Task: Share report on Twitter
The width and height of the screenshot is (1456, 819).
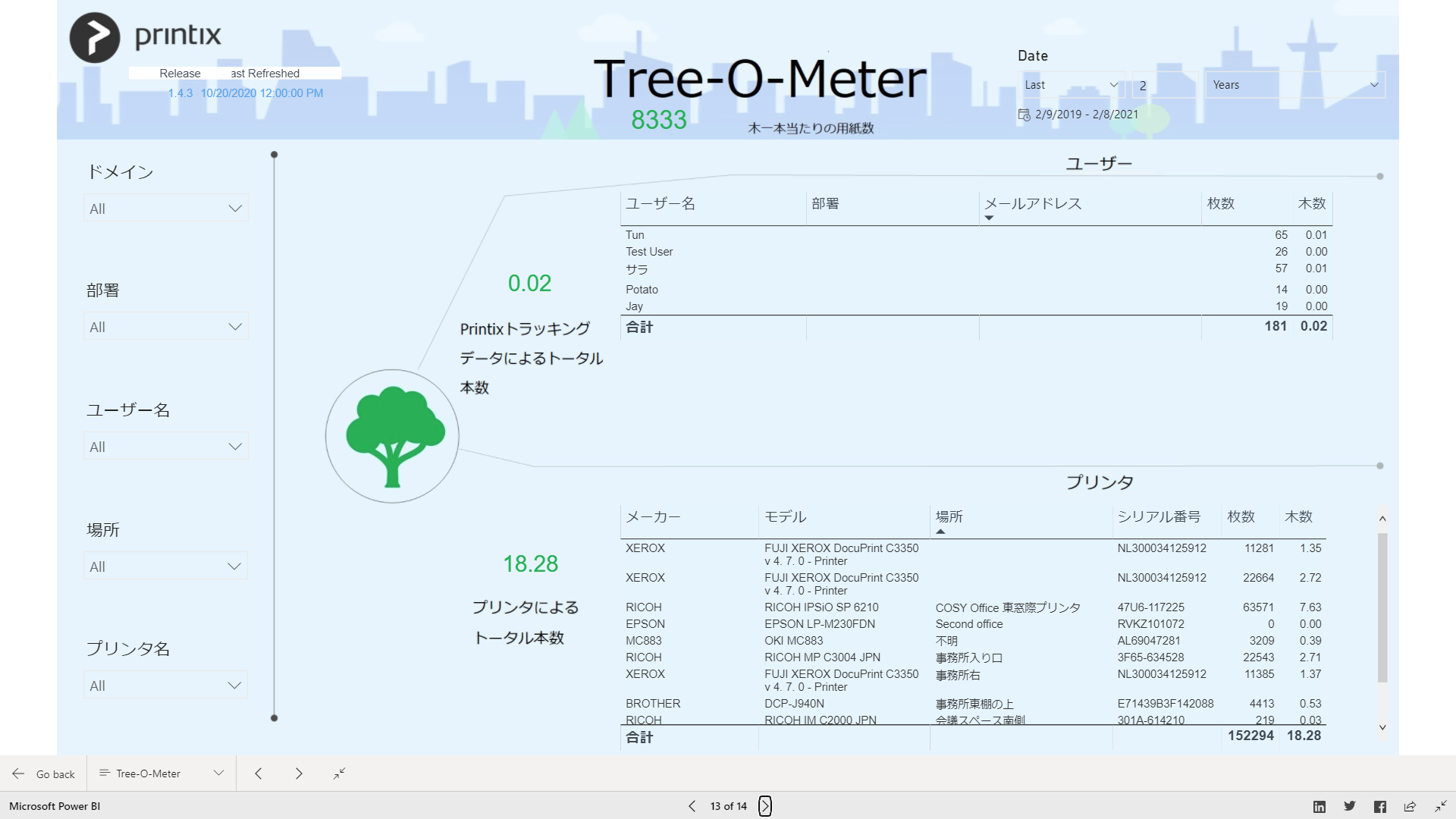Action: tap(1350, 806)
